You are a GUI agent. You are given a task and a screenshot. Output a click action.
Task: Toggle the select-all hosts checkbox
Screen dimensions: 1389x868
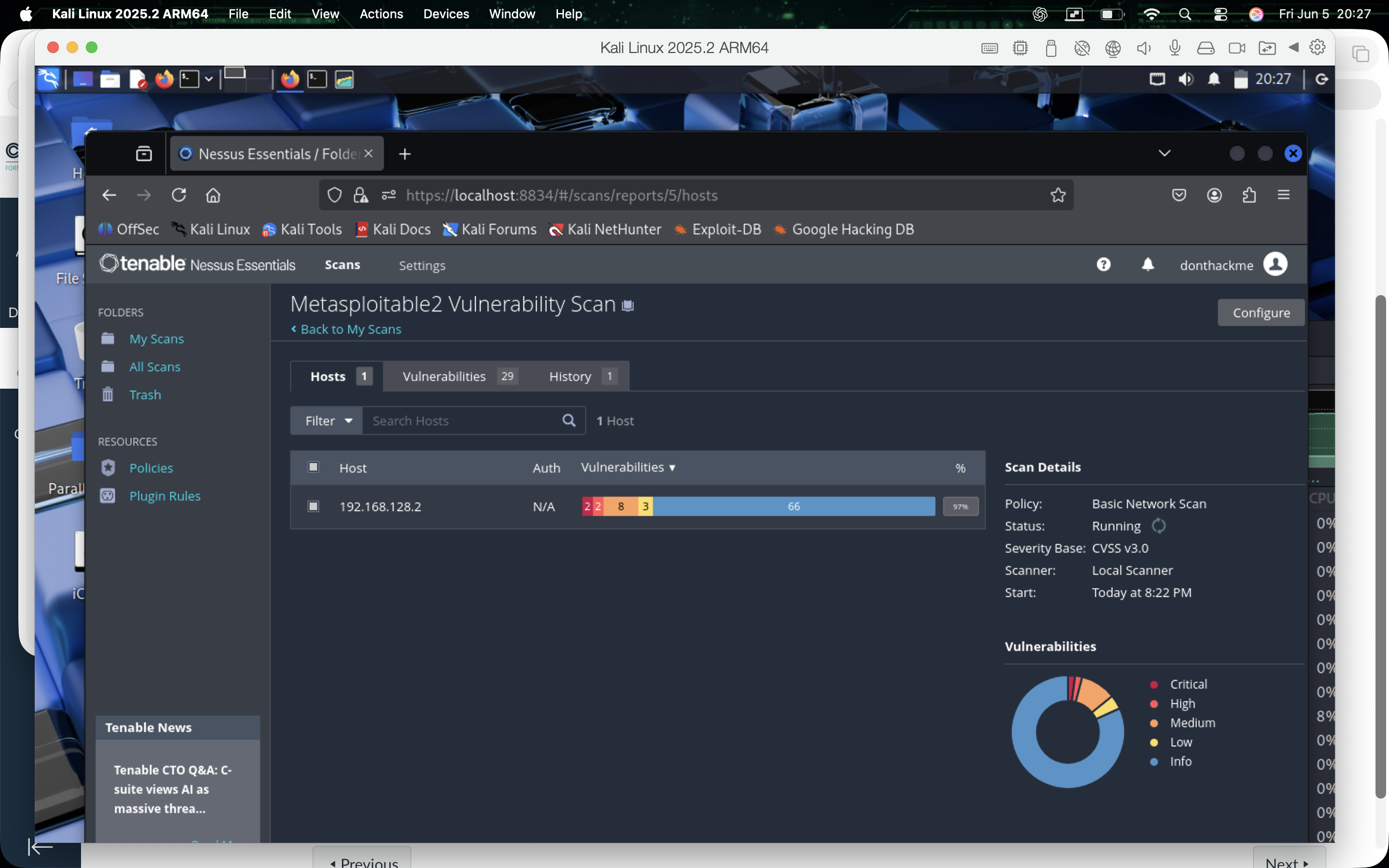[313, 467]
